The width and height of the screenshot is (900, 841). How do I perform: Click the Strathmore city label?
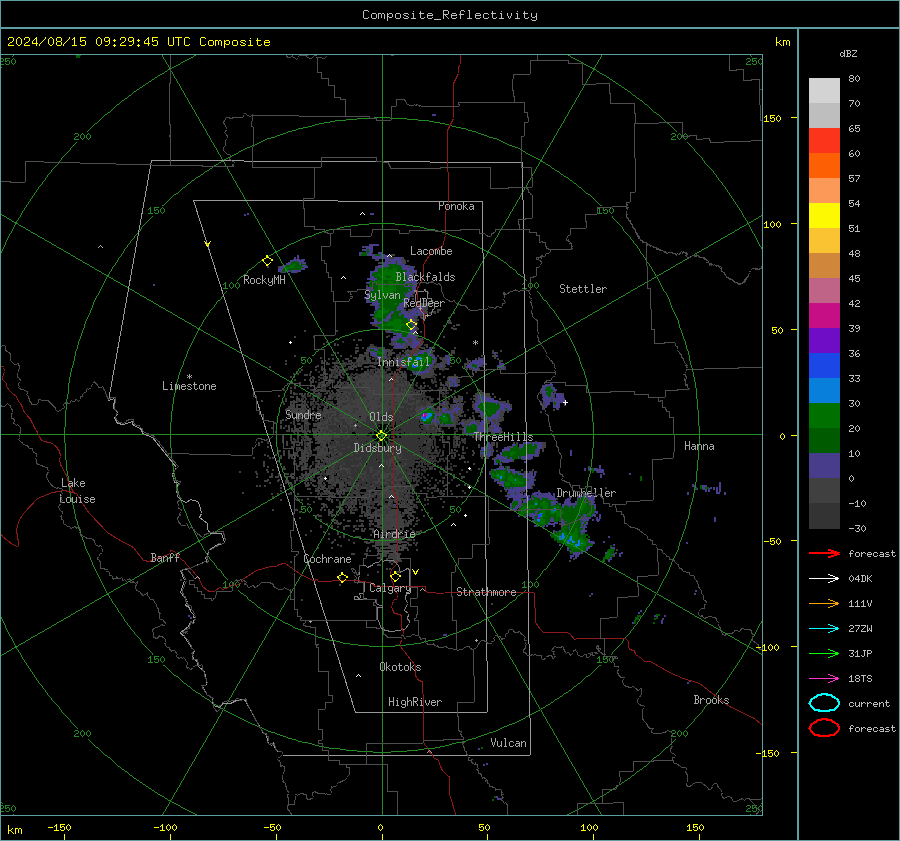click(486, 592)
